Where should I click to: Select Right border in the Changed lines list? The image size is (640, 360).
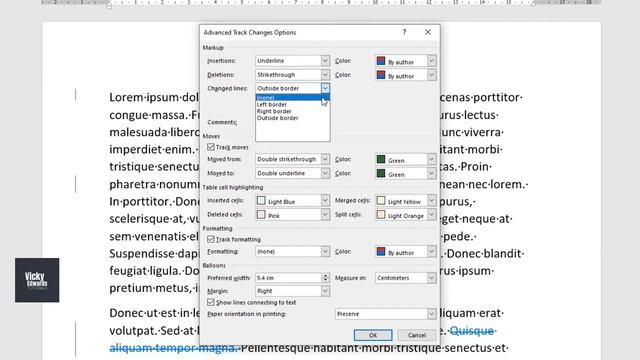tap(293, 111)
